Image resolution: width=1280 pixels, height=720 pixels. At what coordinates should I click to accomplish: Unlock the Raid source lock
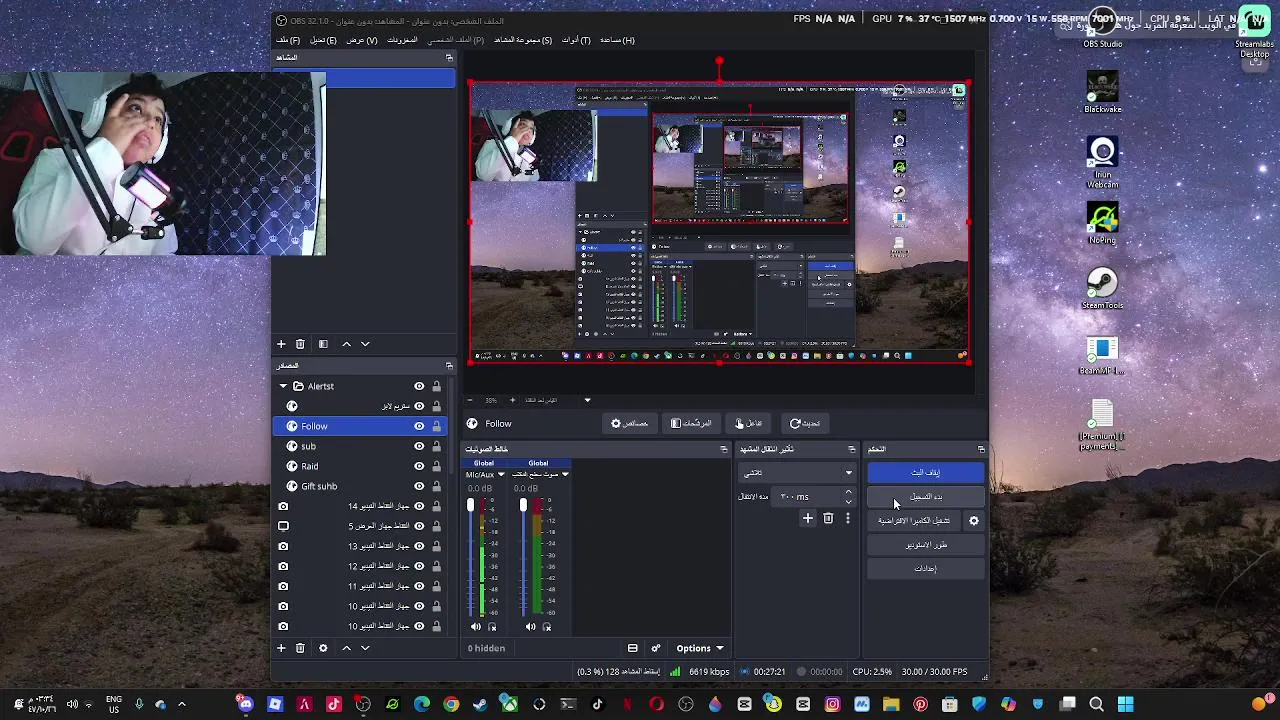point(436,466)
